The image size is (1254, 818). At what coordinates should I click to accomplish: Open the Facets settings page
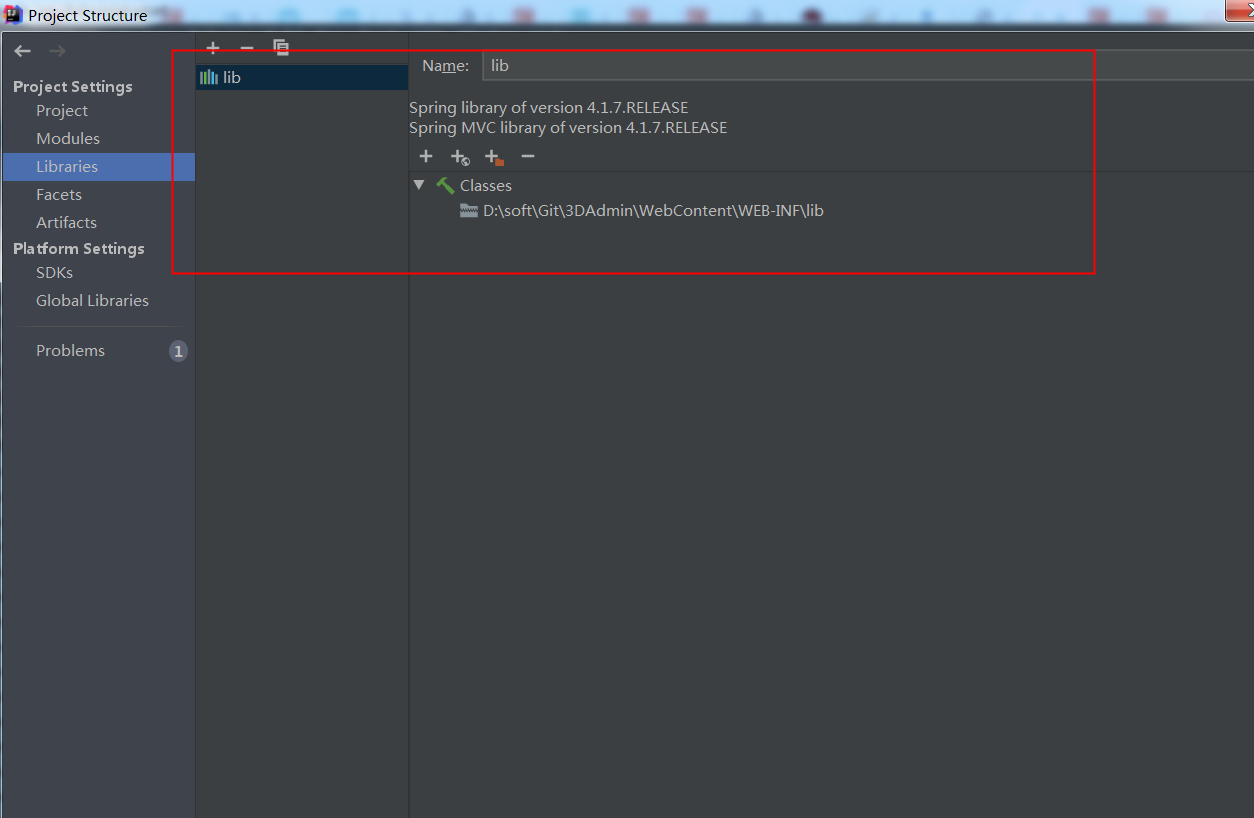click(58, 194)
